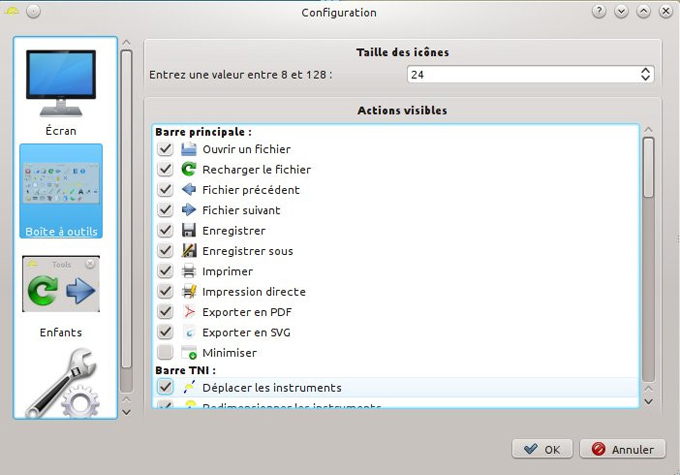Uncheck the Enregistrer sous checkbox
This screenshot has height=475, width=680.
pyautogui.click(x=166, y=251)
